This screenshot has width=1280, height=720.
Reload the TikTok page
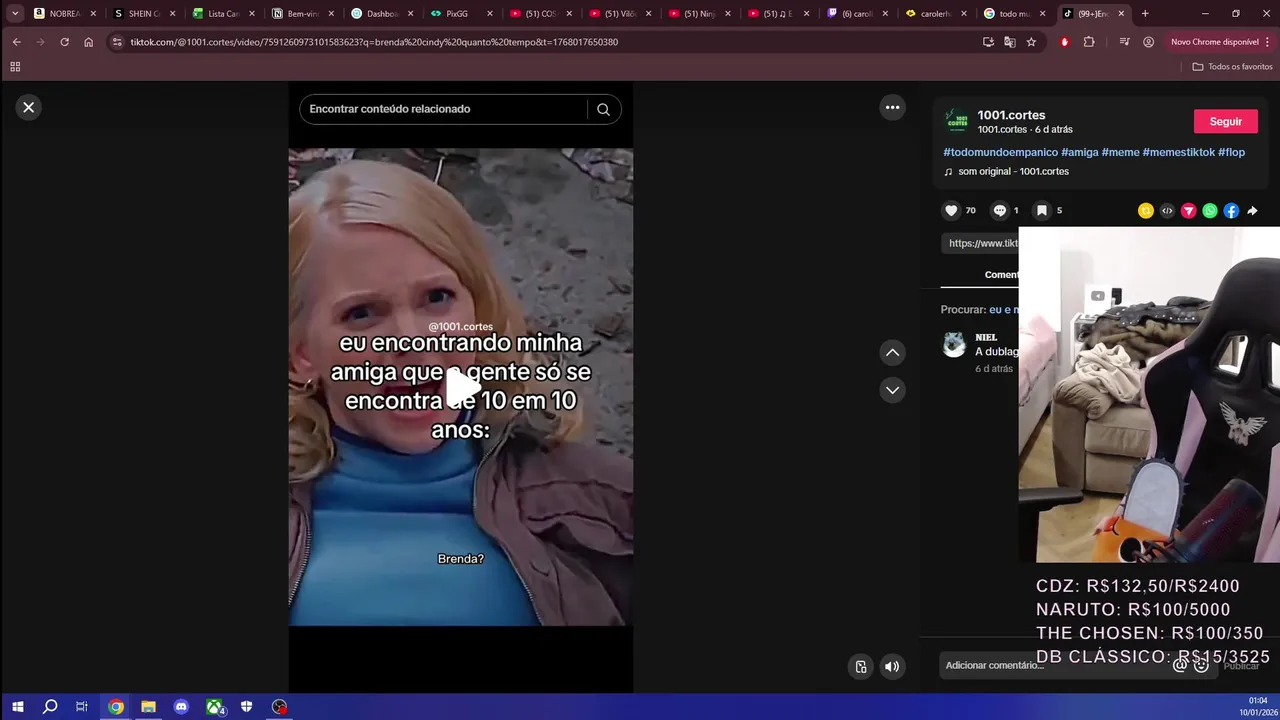tap(64, 42)
